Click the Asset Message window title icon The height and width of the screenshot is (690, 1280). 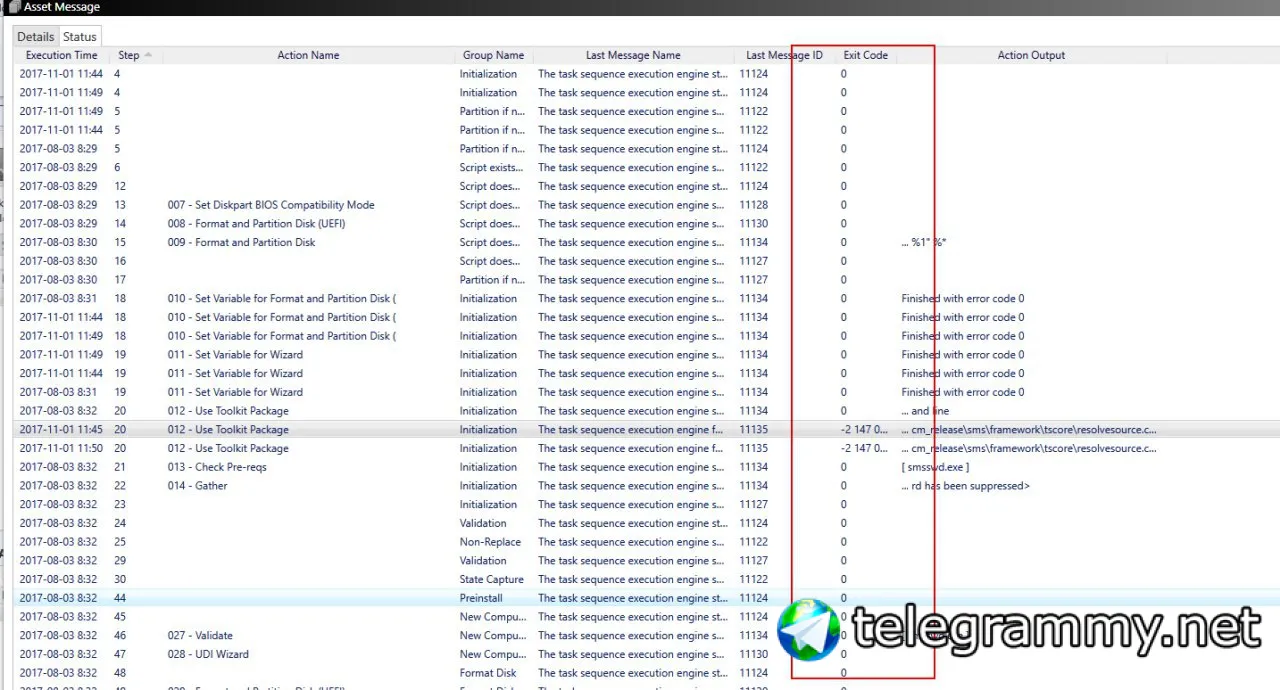(x=13, y=7)
